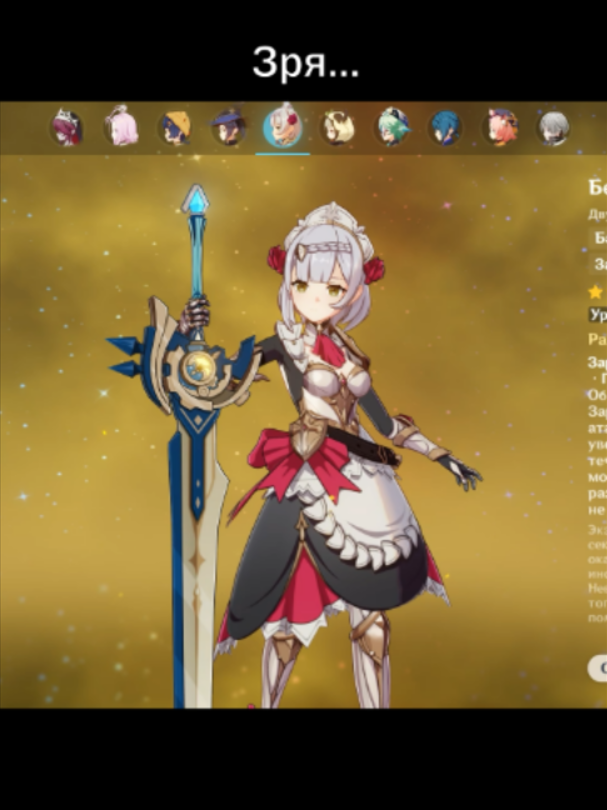Pick the gray-haired character avatar
Image resolution: width=607 pixels, height=810 pixels.
(554, 128)
